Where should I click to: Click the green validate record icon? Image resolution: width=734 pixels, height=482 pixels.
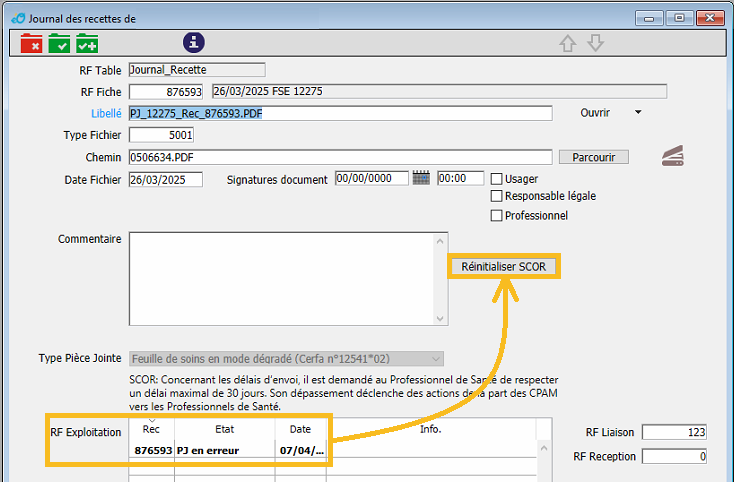pyautogui.click(x=59, y=43)
